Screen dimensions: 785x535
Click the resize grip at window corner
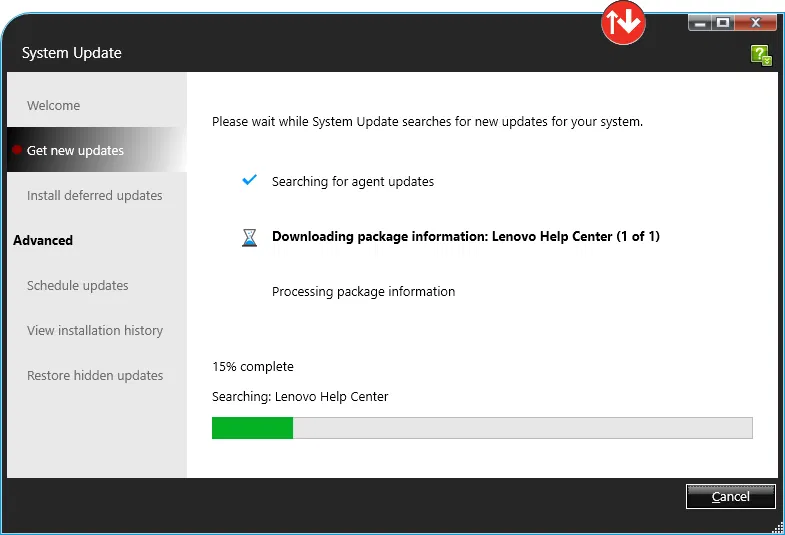coord(777,527)
